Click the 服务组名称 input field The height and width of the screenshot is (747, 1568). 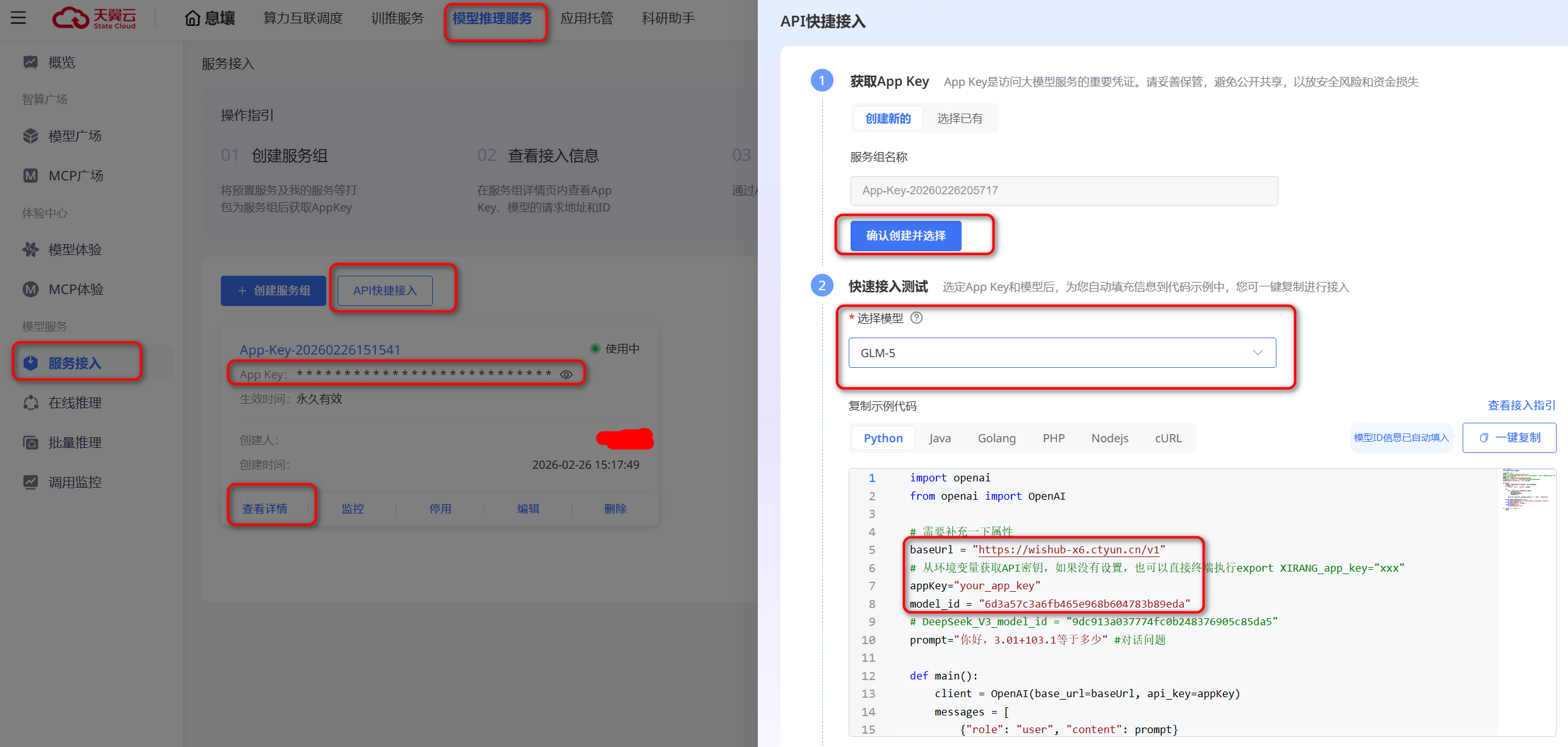pos(1064,191)
